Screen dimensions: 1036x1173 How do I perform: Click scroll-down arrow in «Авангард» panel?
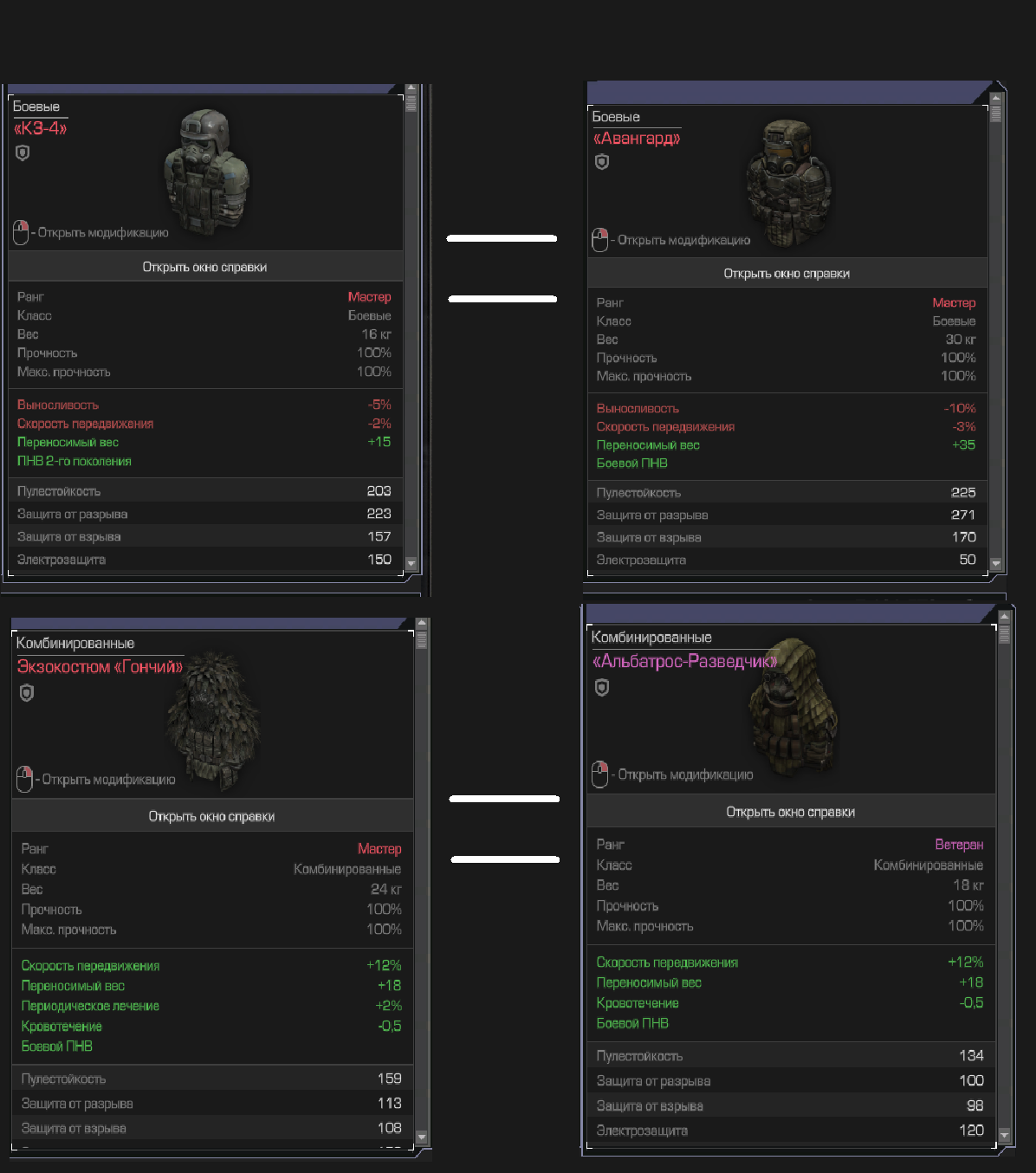tap(996, 564)
